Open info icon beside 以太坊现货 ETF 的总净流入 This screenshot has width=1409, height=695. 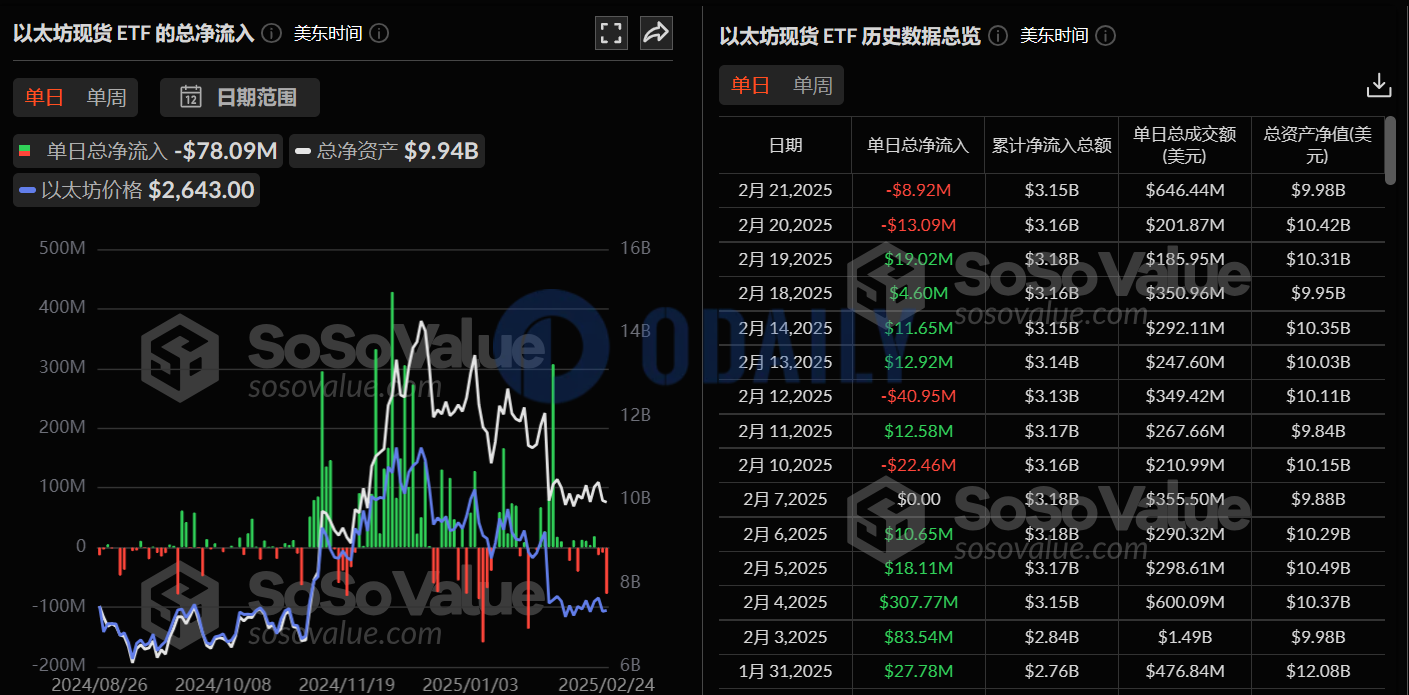(x=271, y=33)
